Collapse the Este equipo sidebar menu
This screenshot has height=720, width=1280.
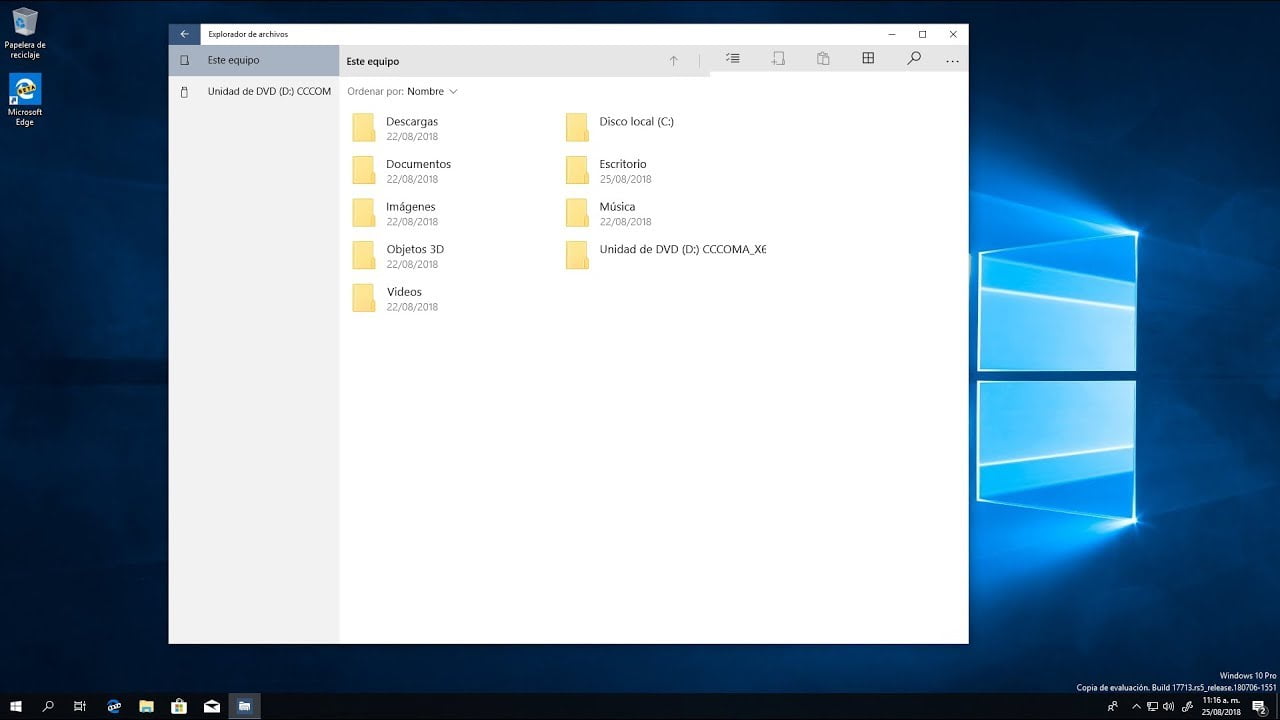184,60
